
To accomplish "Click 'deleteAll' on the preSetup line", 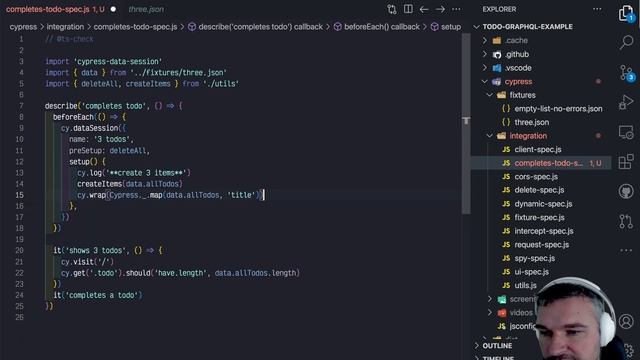I will pos(128,151).
